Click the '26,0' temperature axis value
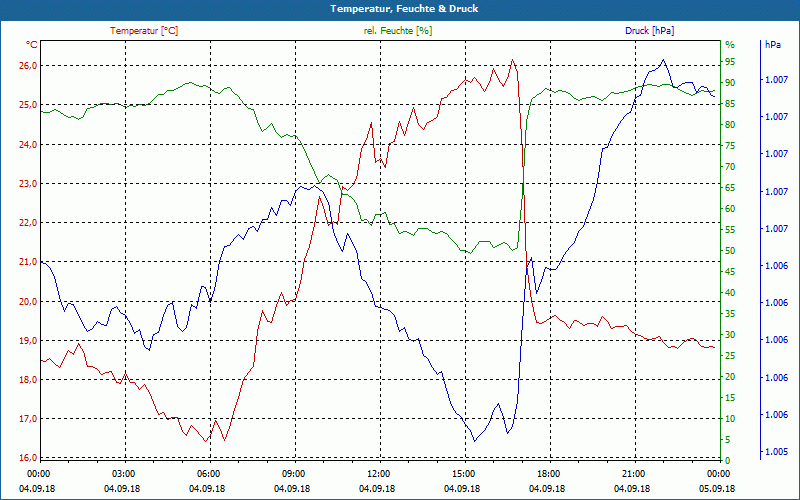 (x=28, y=66)
